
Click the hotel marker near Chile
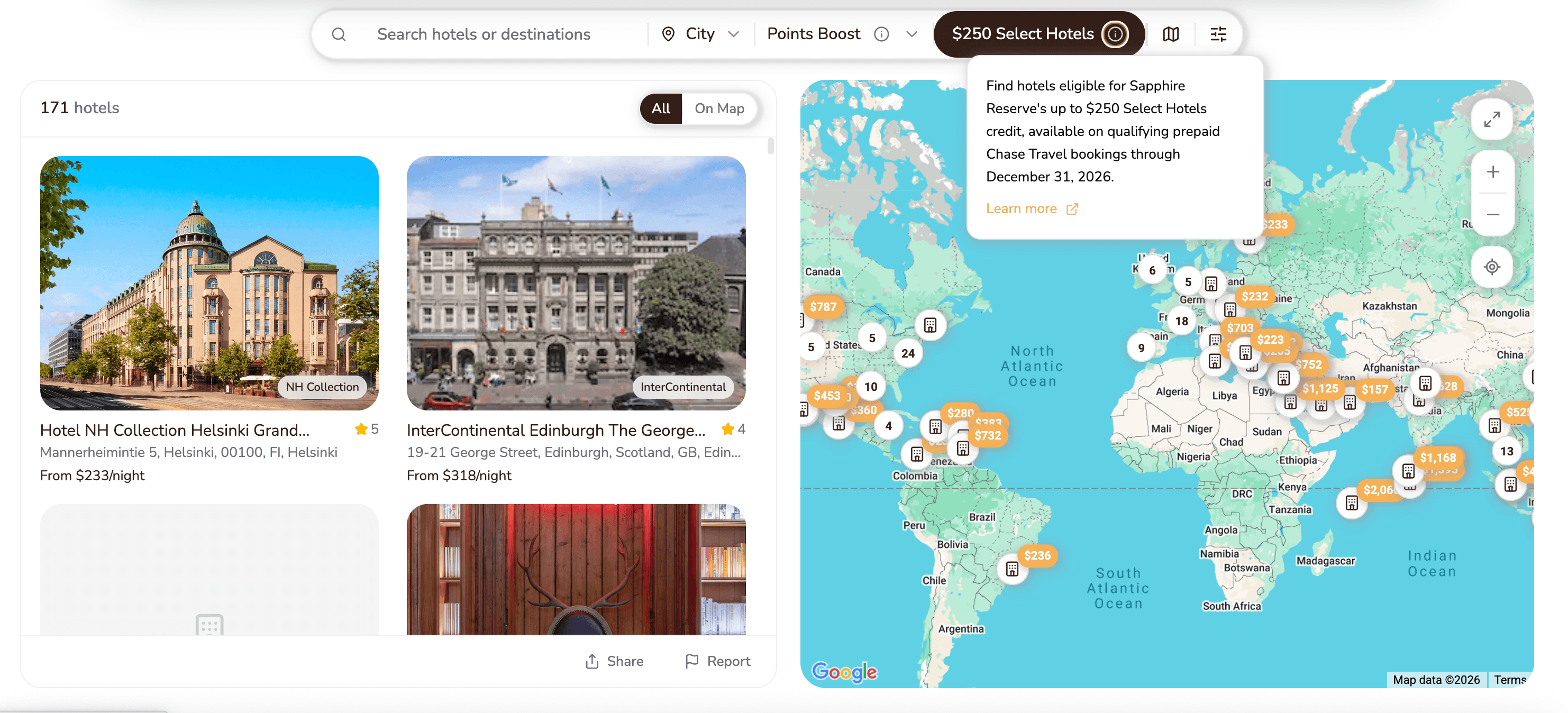[x=1011, y=569]
